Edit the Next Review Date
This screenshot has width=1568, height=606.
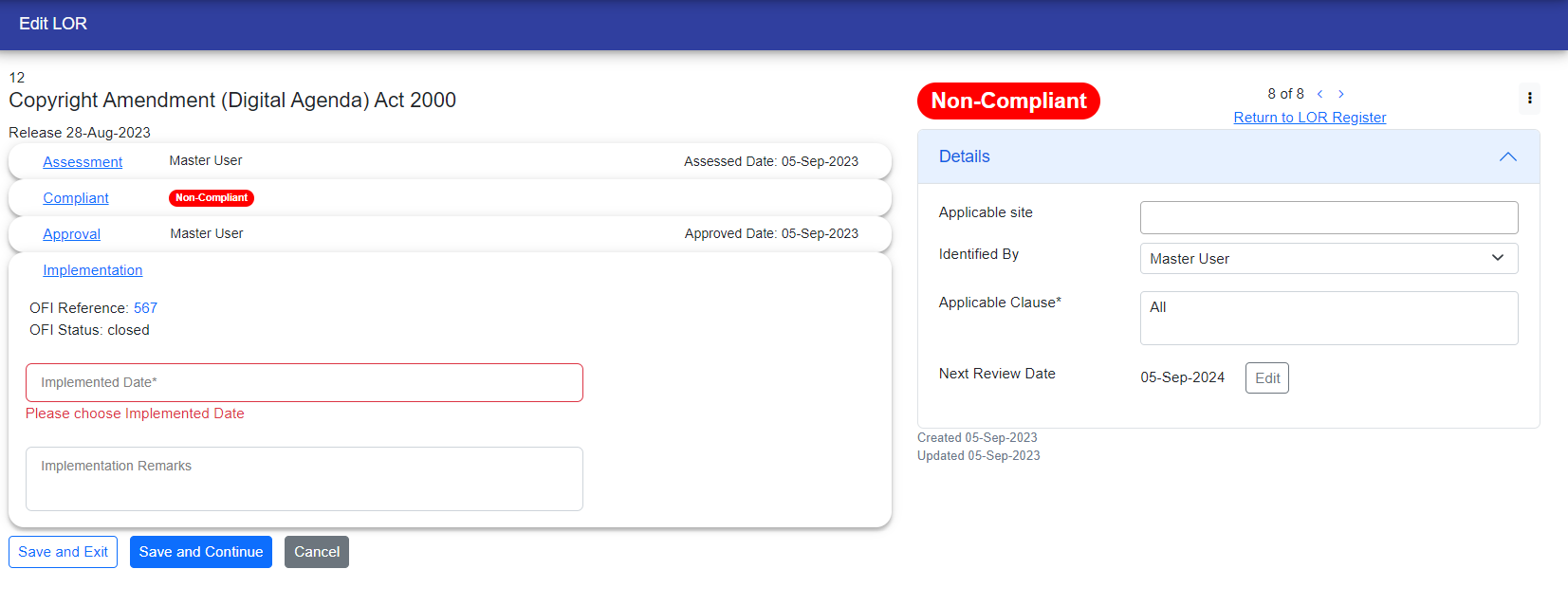coord(1266,378)
